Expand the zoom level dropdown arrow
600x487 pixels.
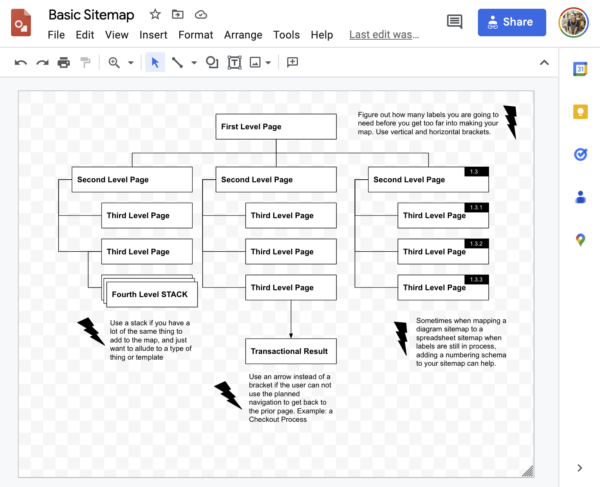pyautogui.click(x=130, y=63)
